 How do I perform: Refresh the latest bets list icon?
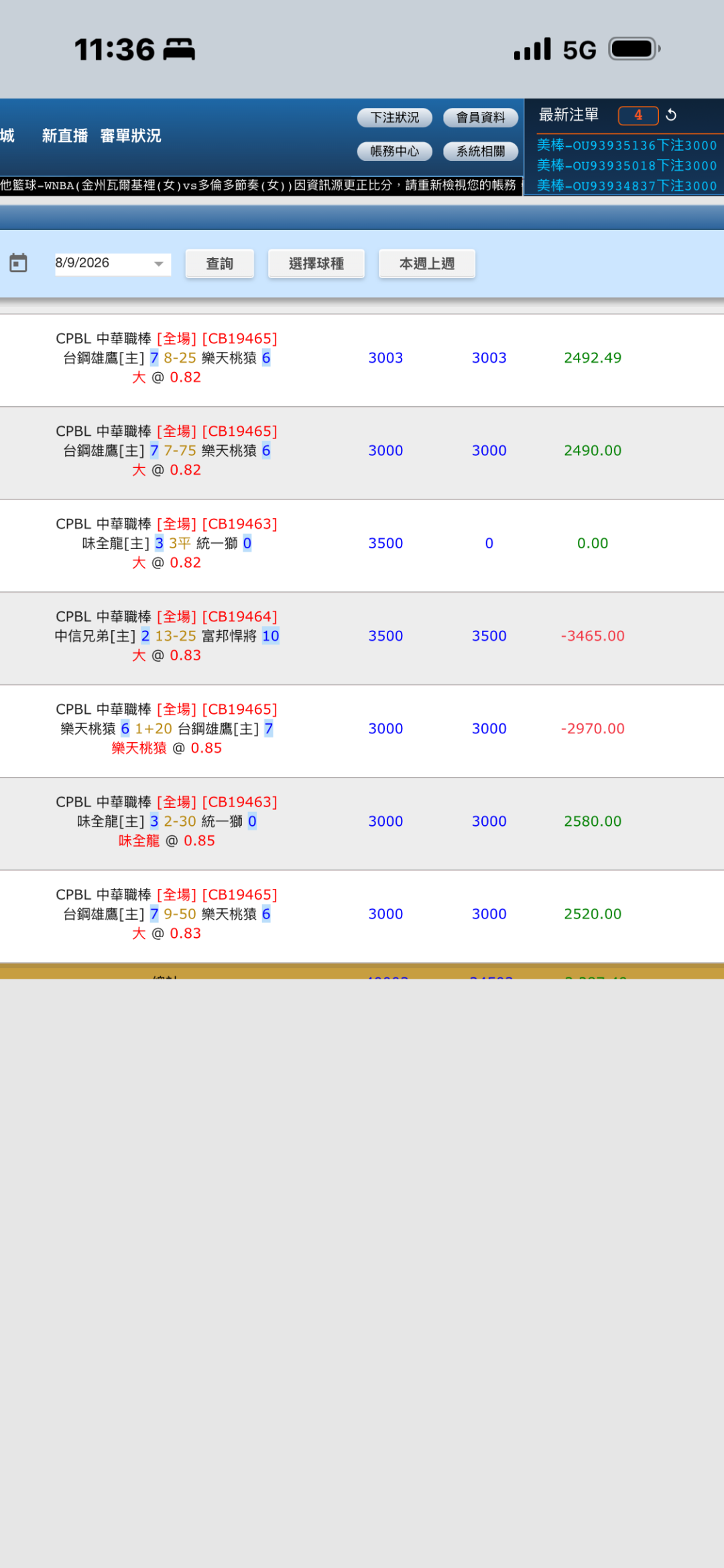pos(671,115)
